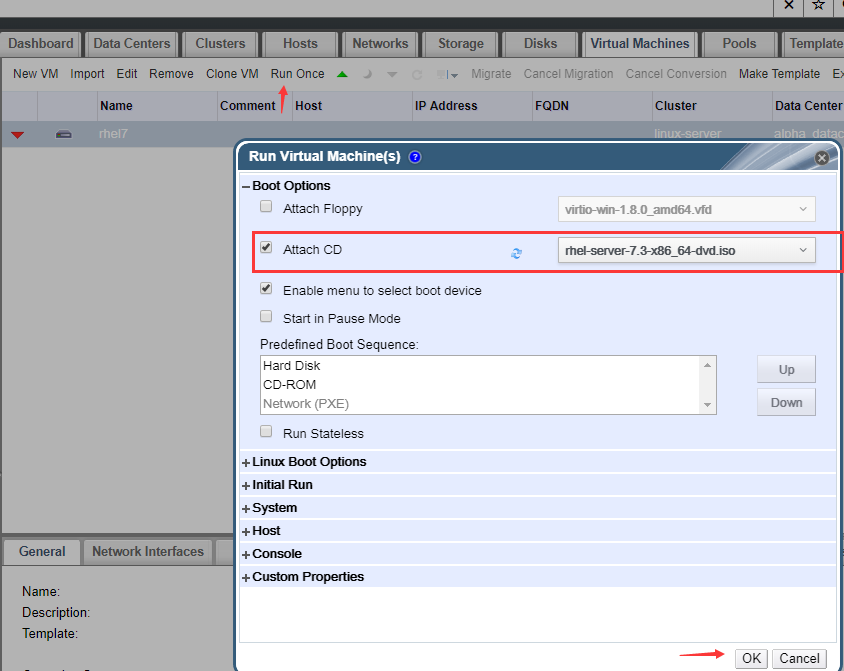844x671 pixels.
Task: Switch to the Networks tab
Action: pos(380,44)
